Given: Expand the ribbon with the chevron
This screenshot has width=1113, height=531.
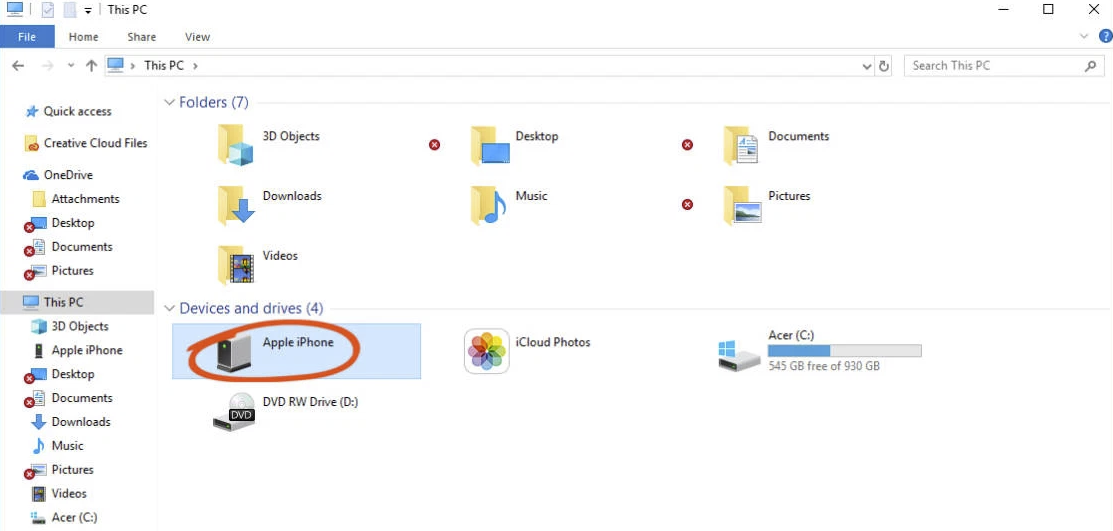Looking at the screenshot, I should 1086,37.
